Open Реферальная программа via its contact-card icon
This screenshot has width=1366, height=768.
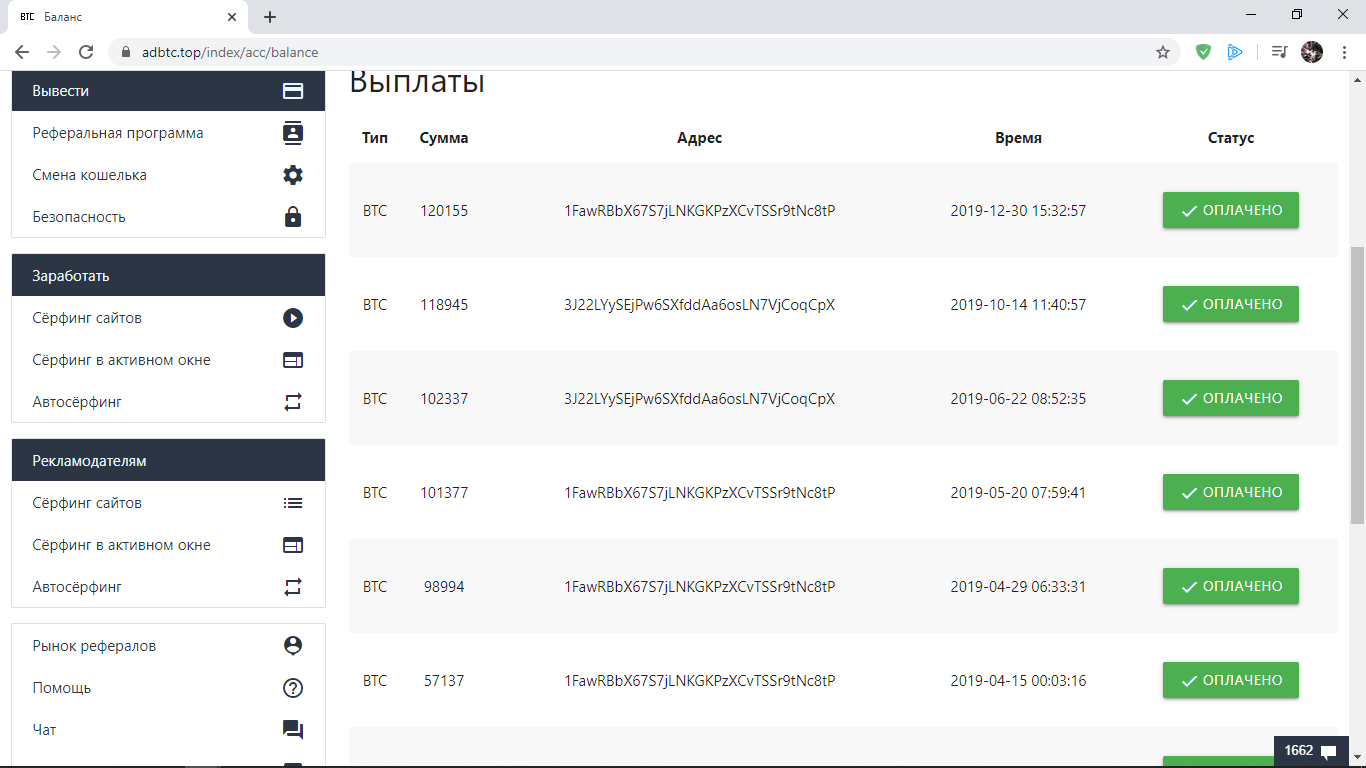point(293,133)
